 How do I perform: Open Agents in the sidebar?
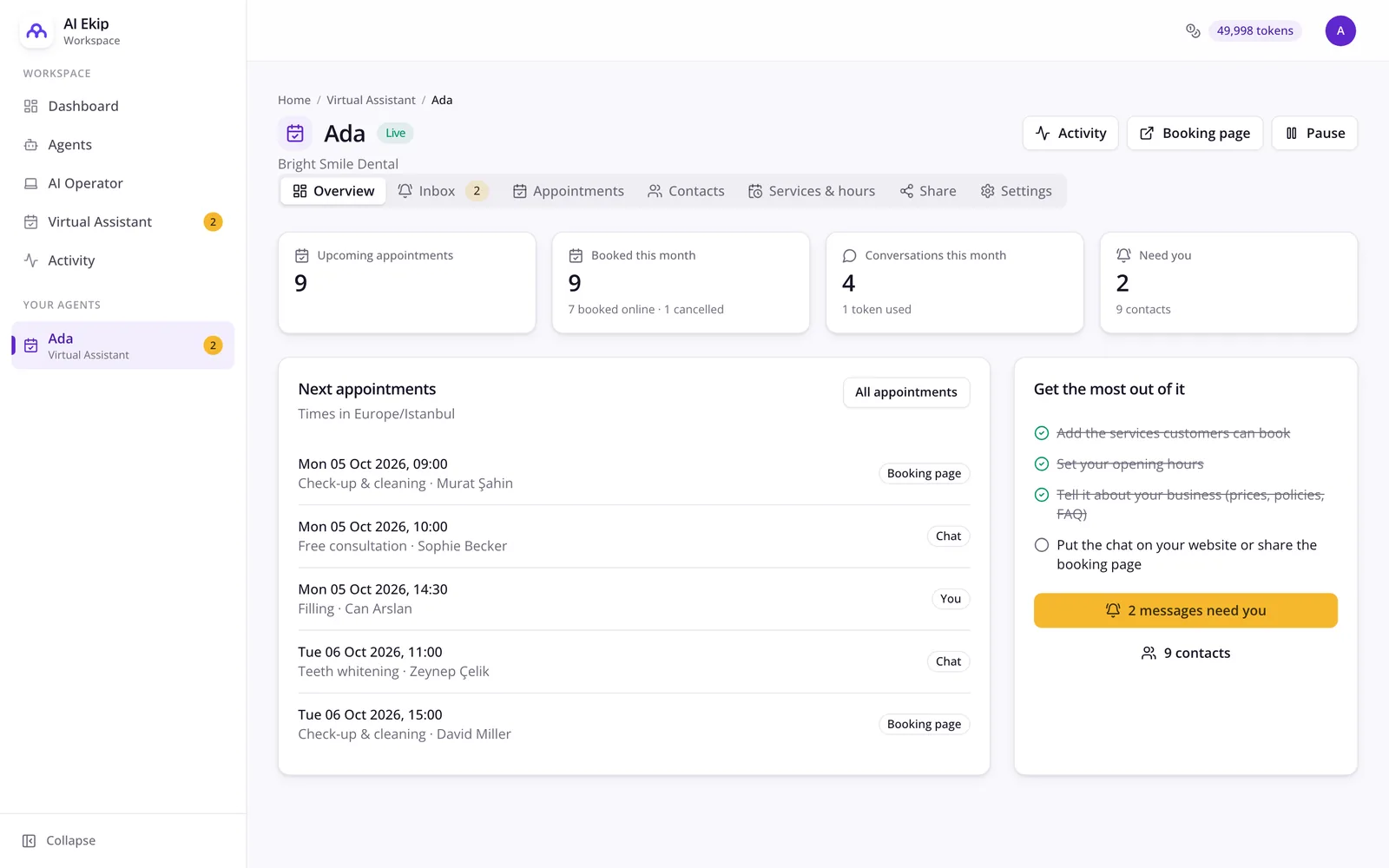click(x=123, y=145)
